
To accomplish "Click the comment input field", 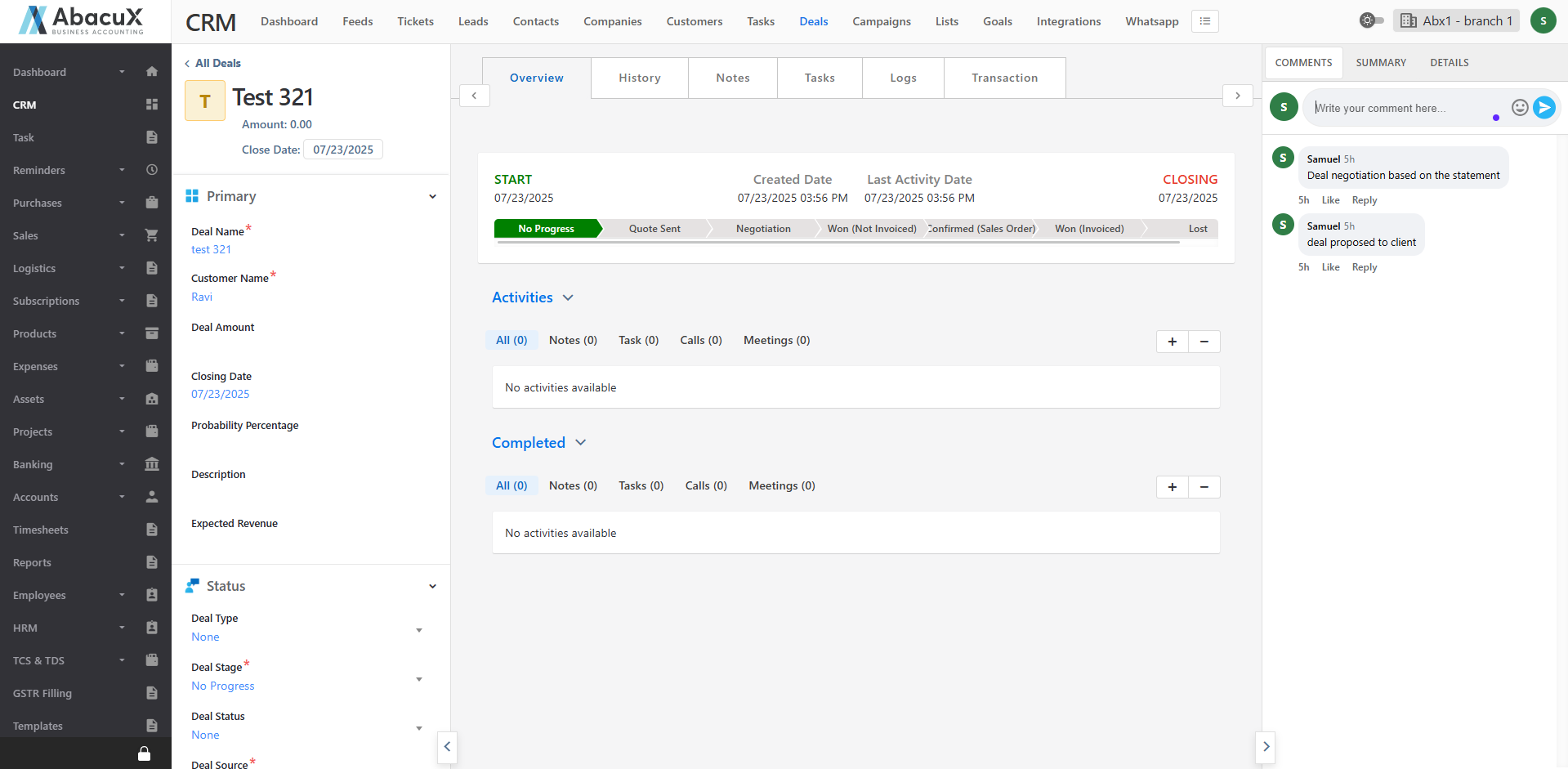I will tap(1397, 108).
